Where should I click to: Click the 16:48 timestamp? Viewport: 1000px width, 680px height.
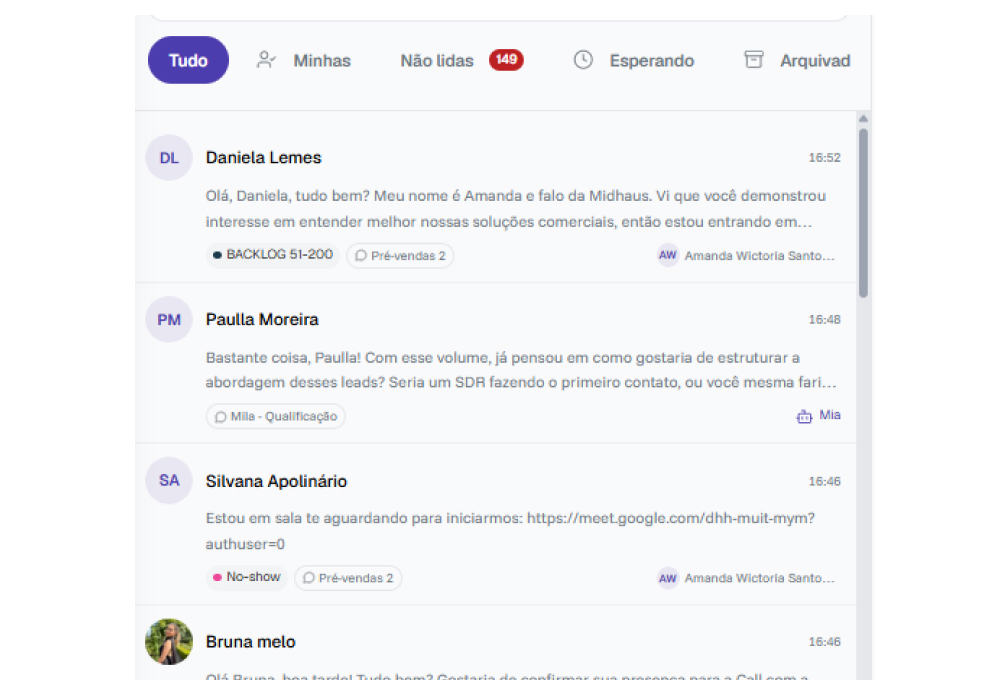pyautogui.click(x=825, y=320)
